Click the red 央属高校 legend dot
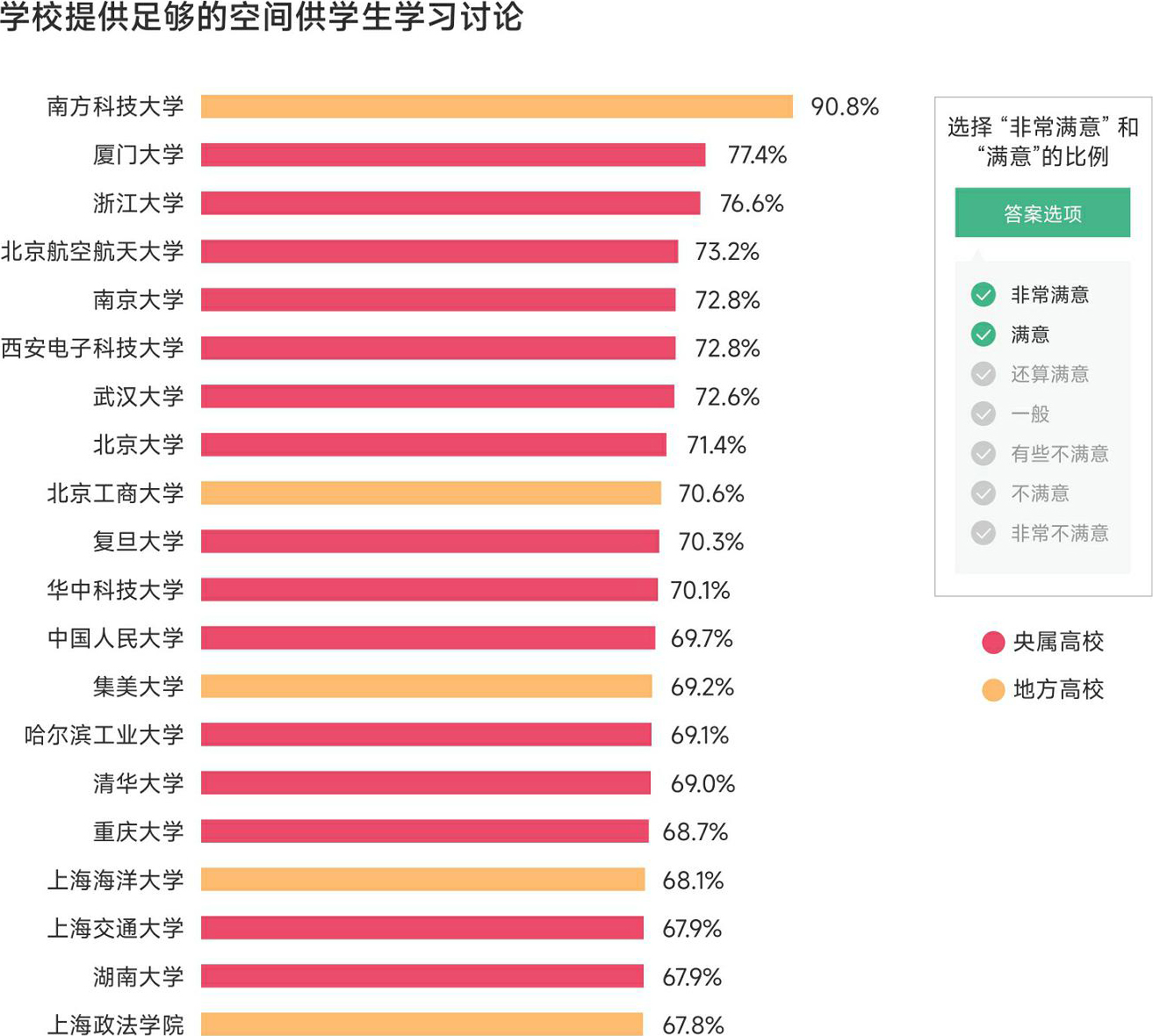This screenshot has height=1036, width=1153. coord(993,643)
